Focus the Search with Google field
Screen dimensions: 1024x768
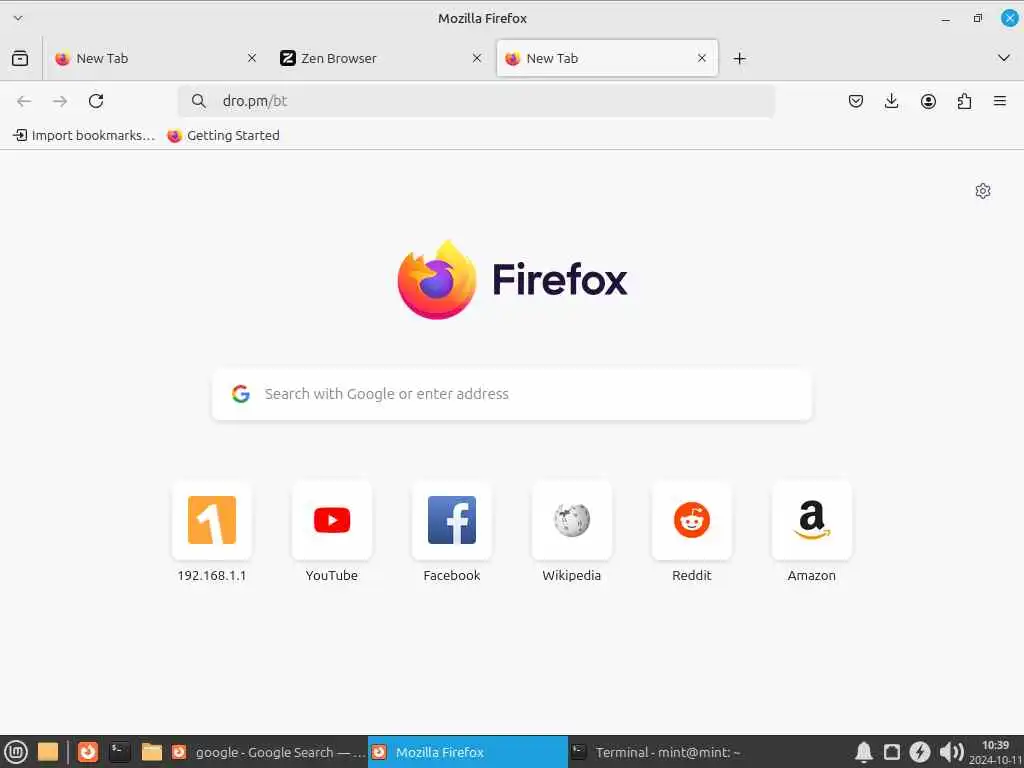pyautogui.click(x=512, y=394)
